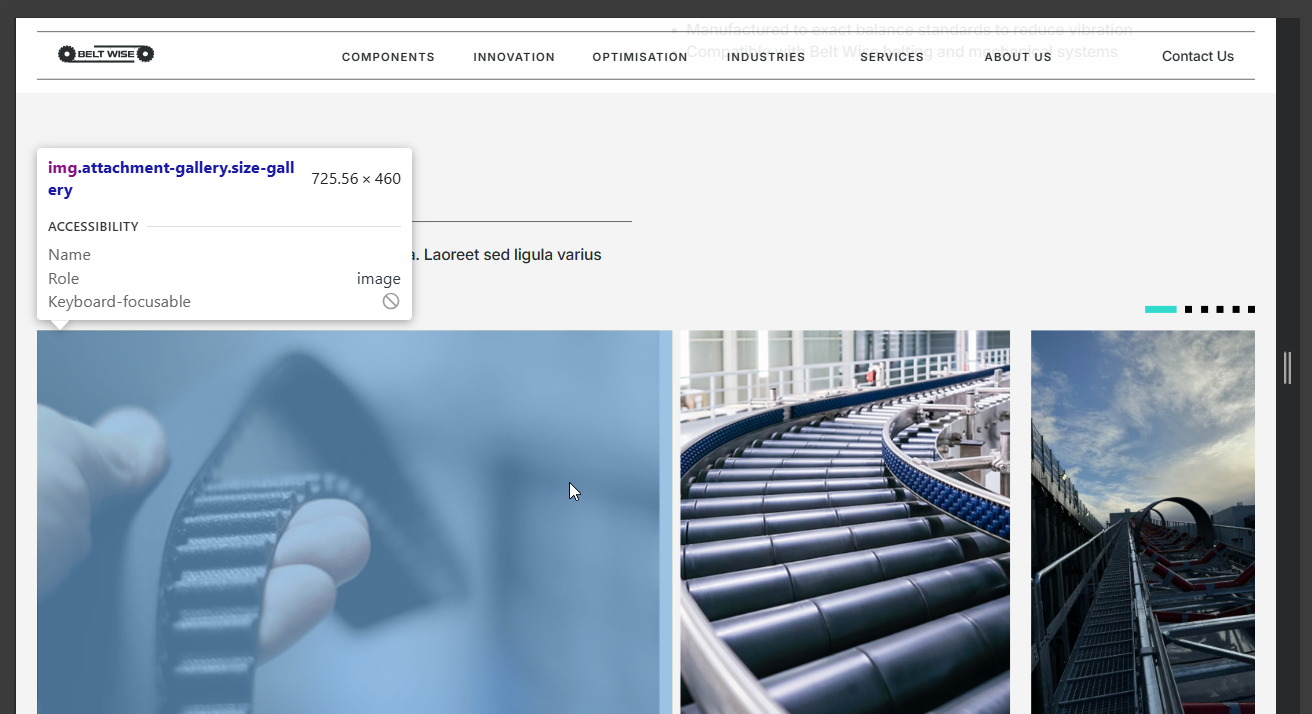
Task: Click the Keyboard-focusable not-allowed icon
Action: point(391,301)
